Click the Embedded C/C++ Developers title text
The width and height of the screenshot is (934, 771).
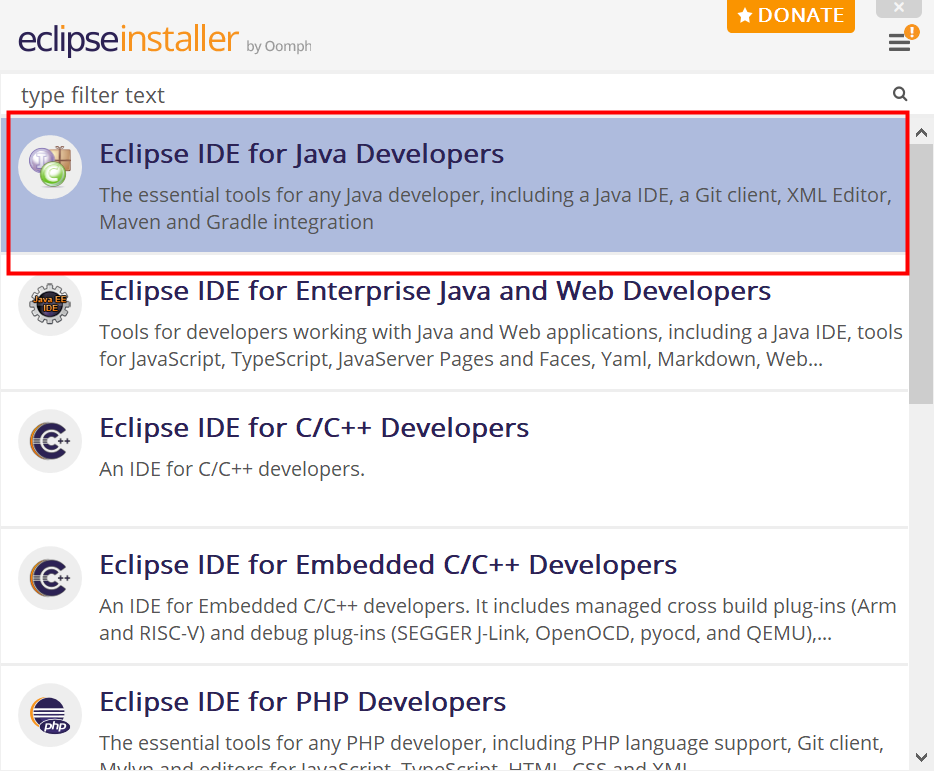pos(386,564)
